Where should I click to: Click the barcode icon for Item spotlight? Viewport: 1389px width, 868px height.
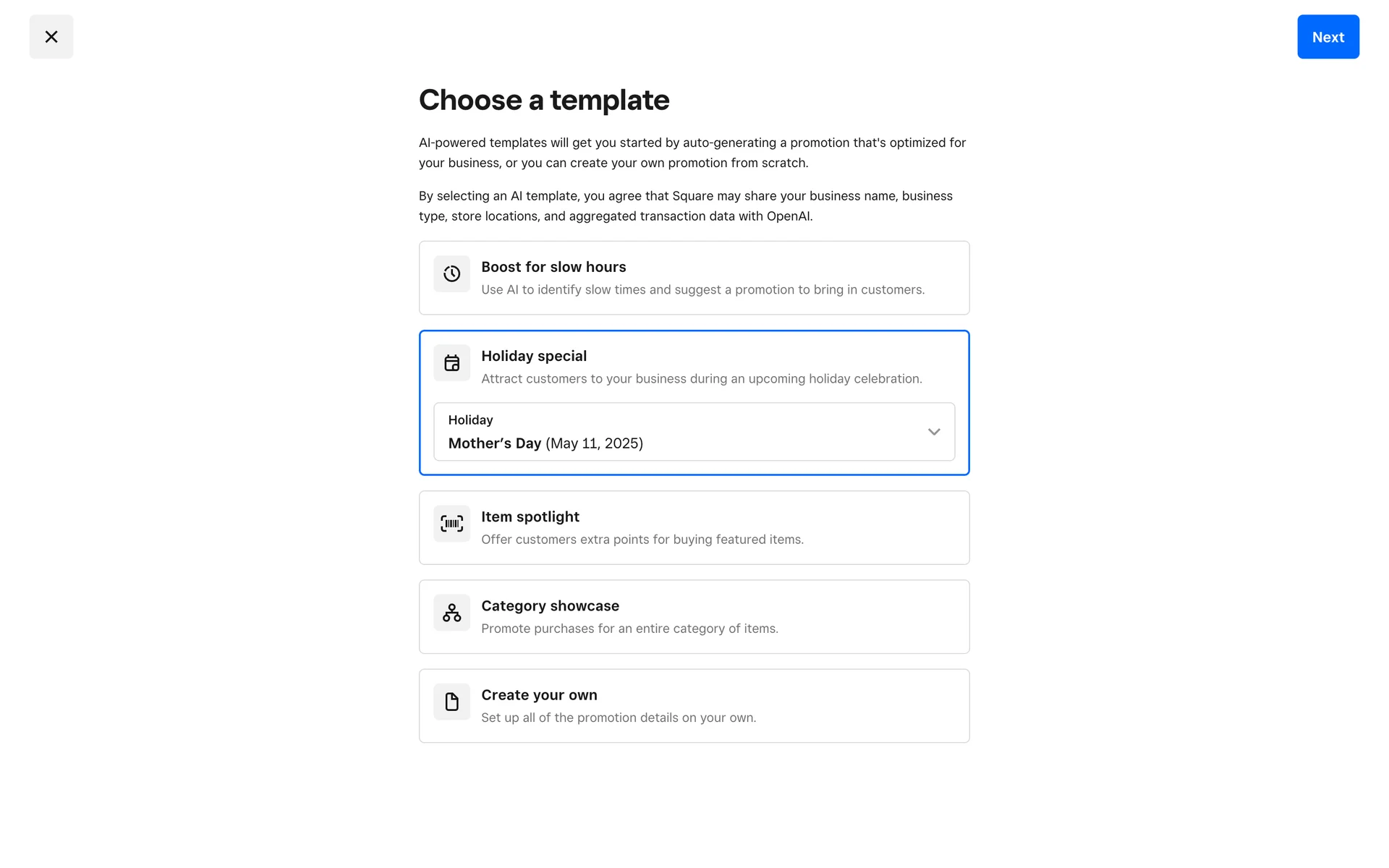(451, 524)
